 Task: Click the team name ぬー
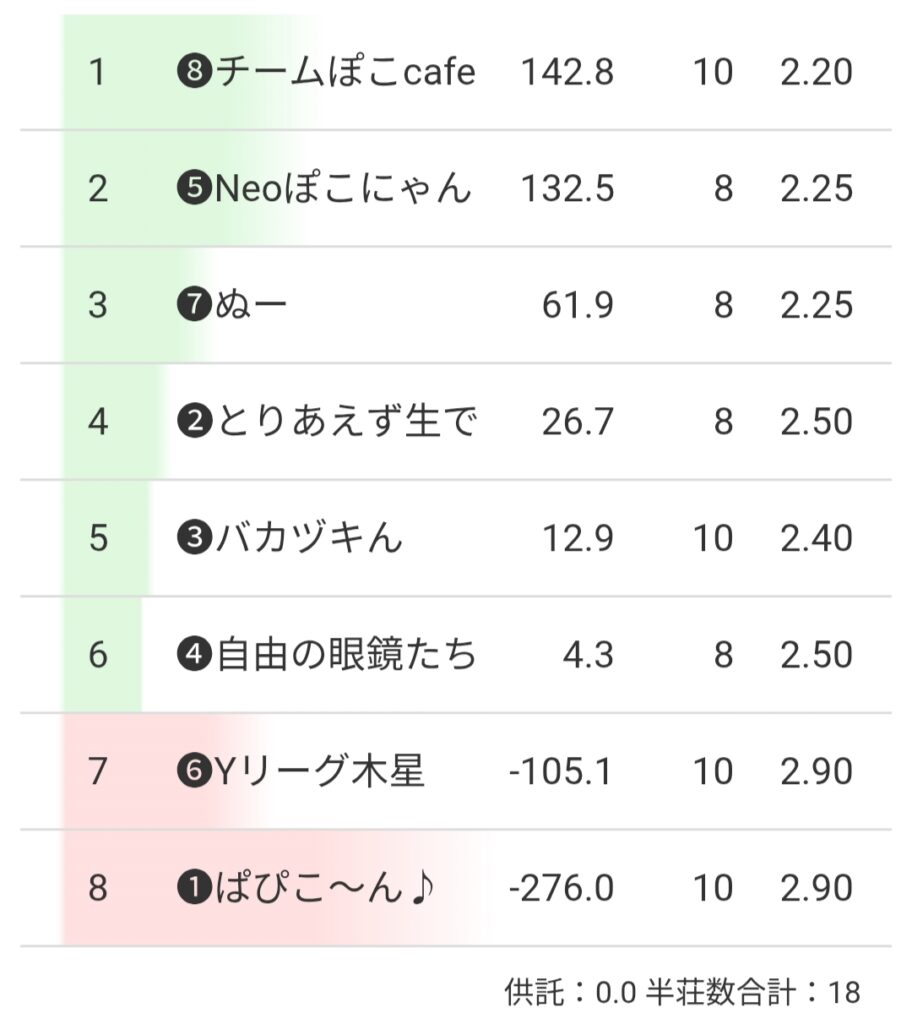pos(251,305)
